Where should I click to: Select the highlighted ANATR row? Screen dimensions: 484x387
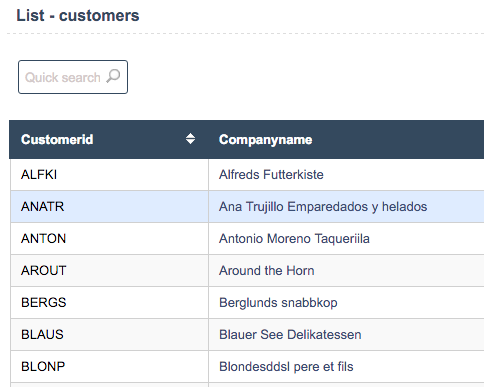pyautogui.click(x=247, y=207)
